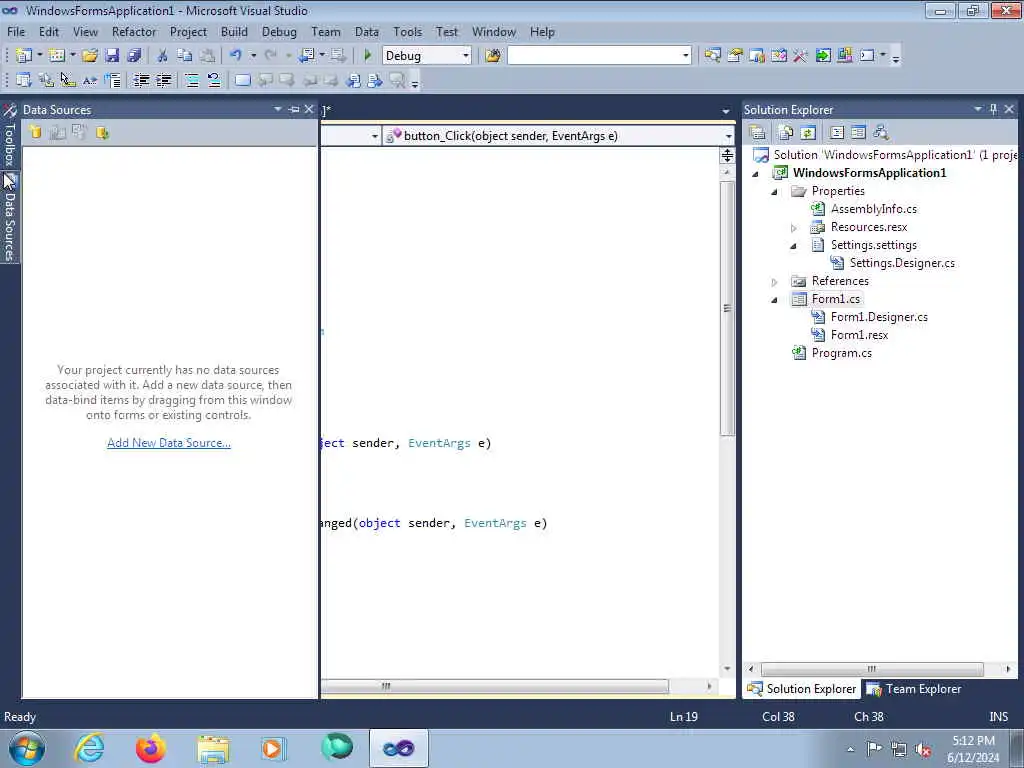The image size is (1024, 768).
Task: Click the Save All icon
Action: point(134,56)
